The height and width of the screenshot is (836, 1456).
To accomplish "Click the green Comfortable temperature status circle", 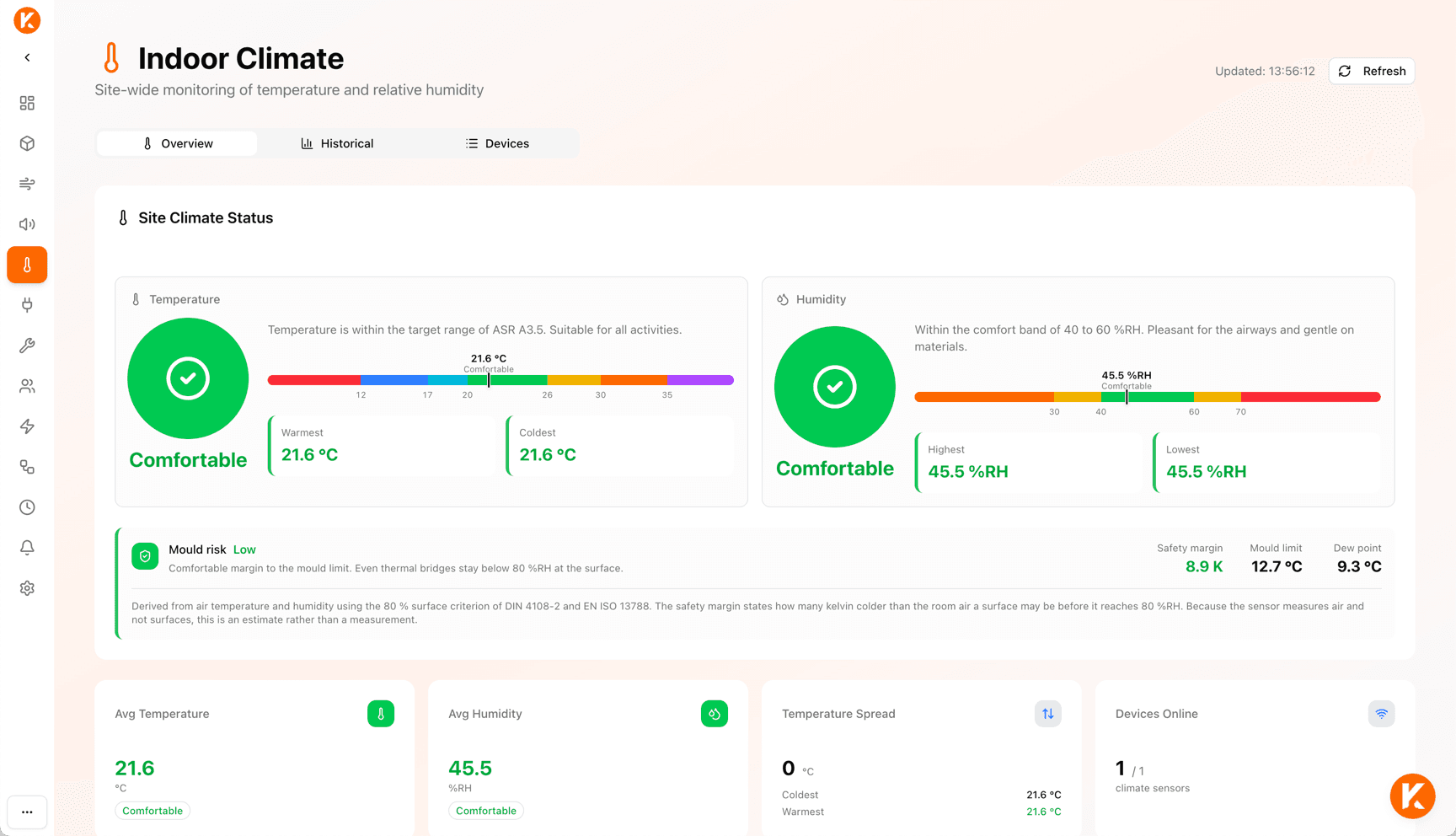I will (x=188, y=378).
